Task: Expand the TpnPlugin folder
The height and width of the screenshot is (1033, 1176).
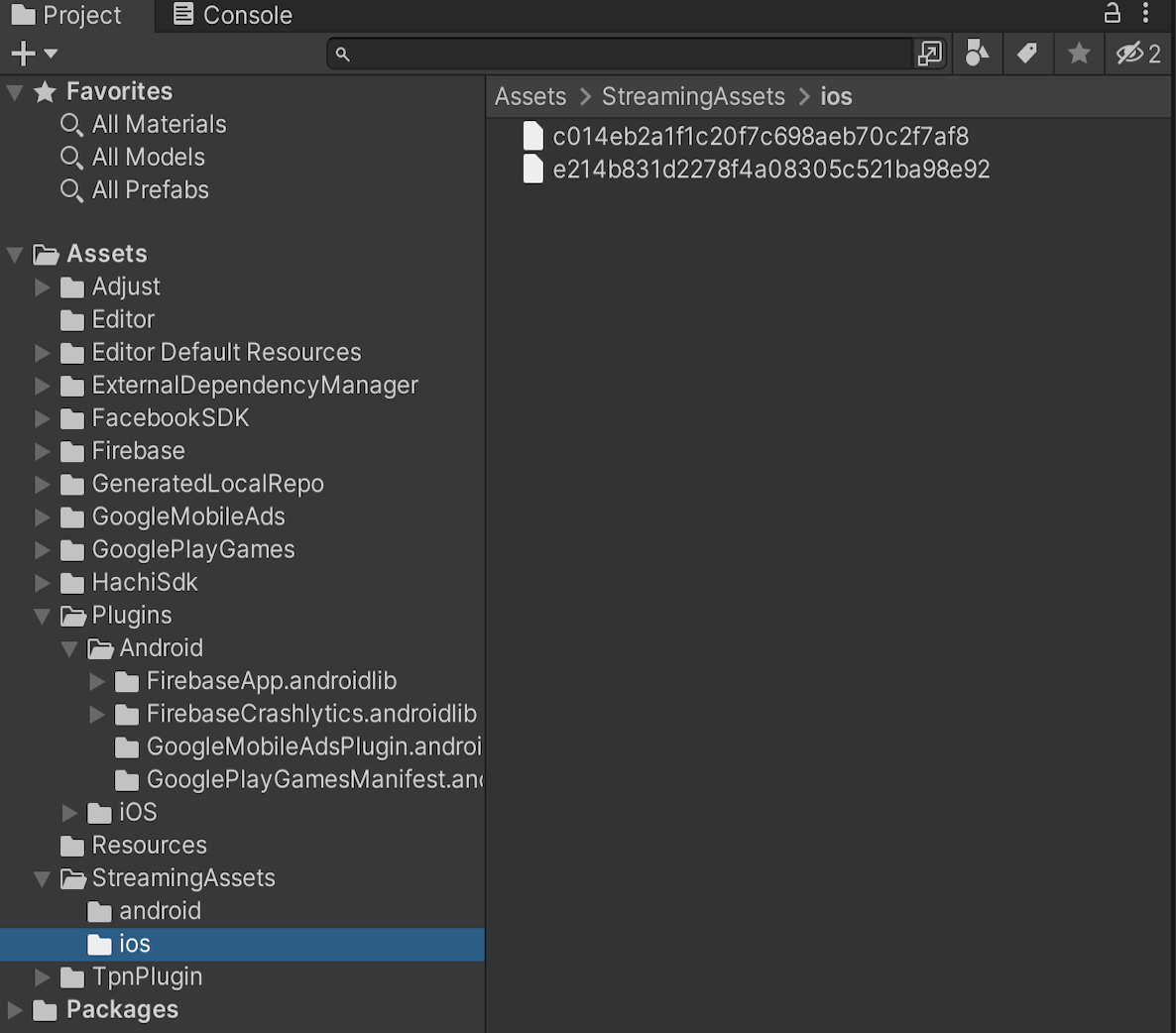Action: click(x=42, y=977)
